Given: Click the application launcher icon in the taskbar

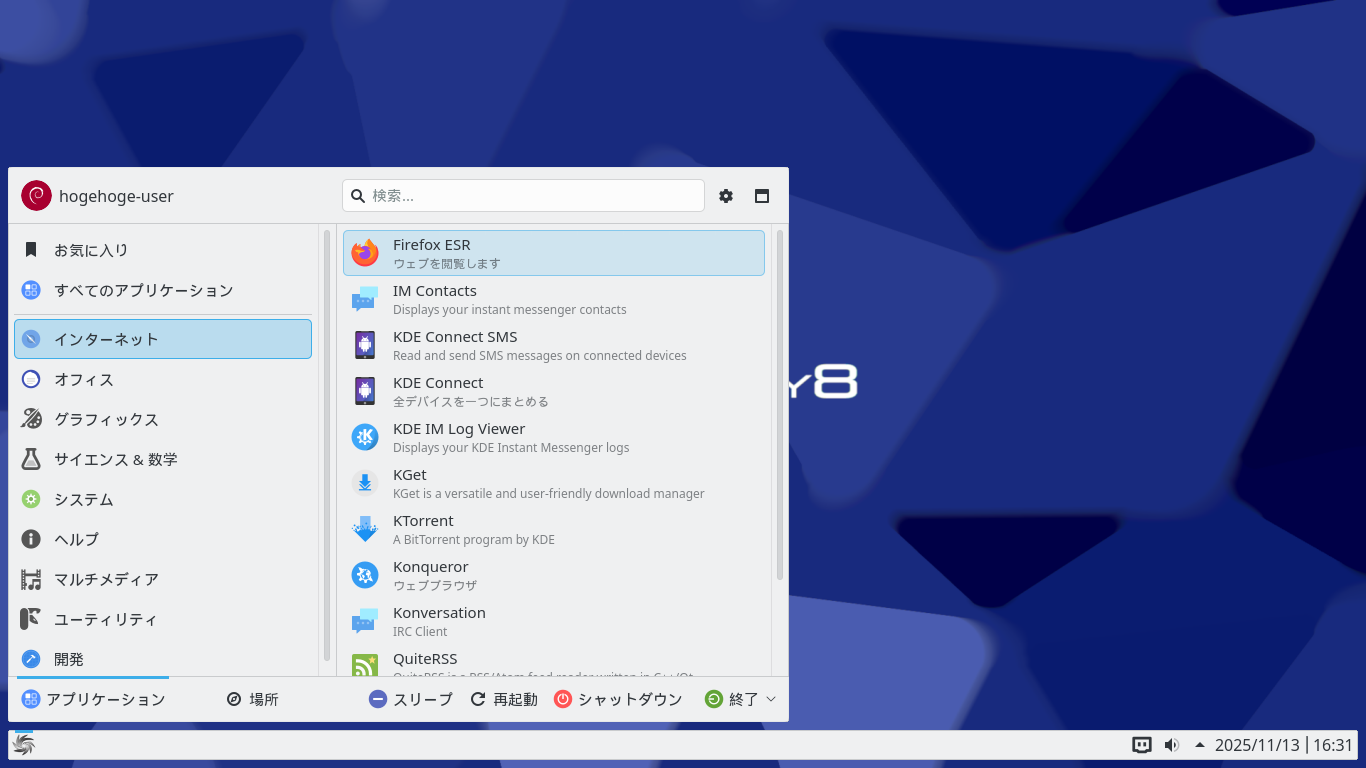Looking at the screenshot, I should coord(23,745).
